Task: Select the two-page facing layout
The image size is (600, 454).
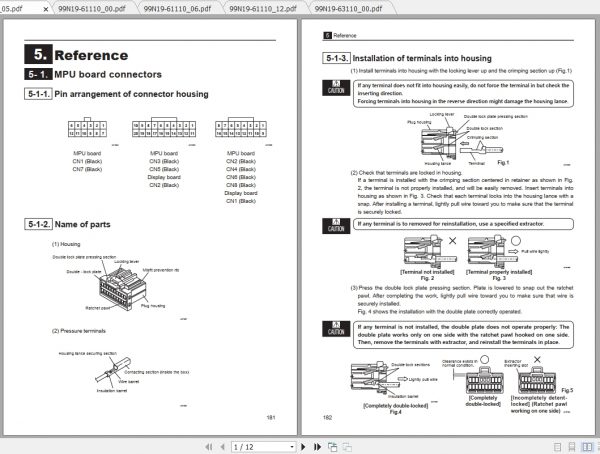Action: click(x=587, y=447)
